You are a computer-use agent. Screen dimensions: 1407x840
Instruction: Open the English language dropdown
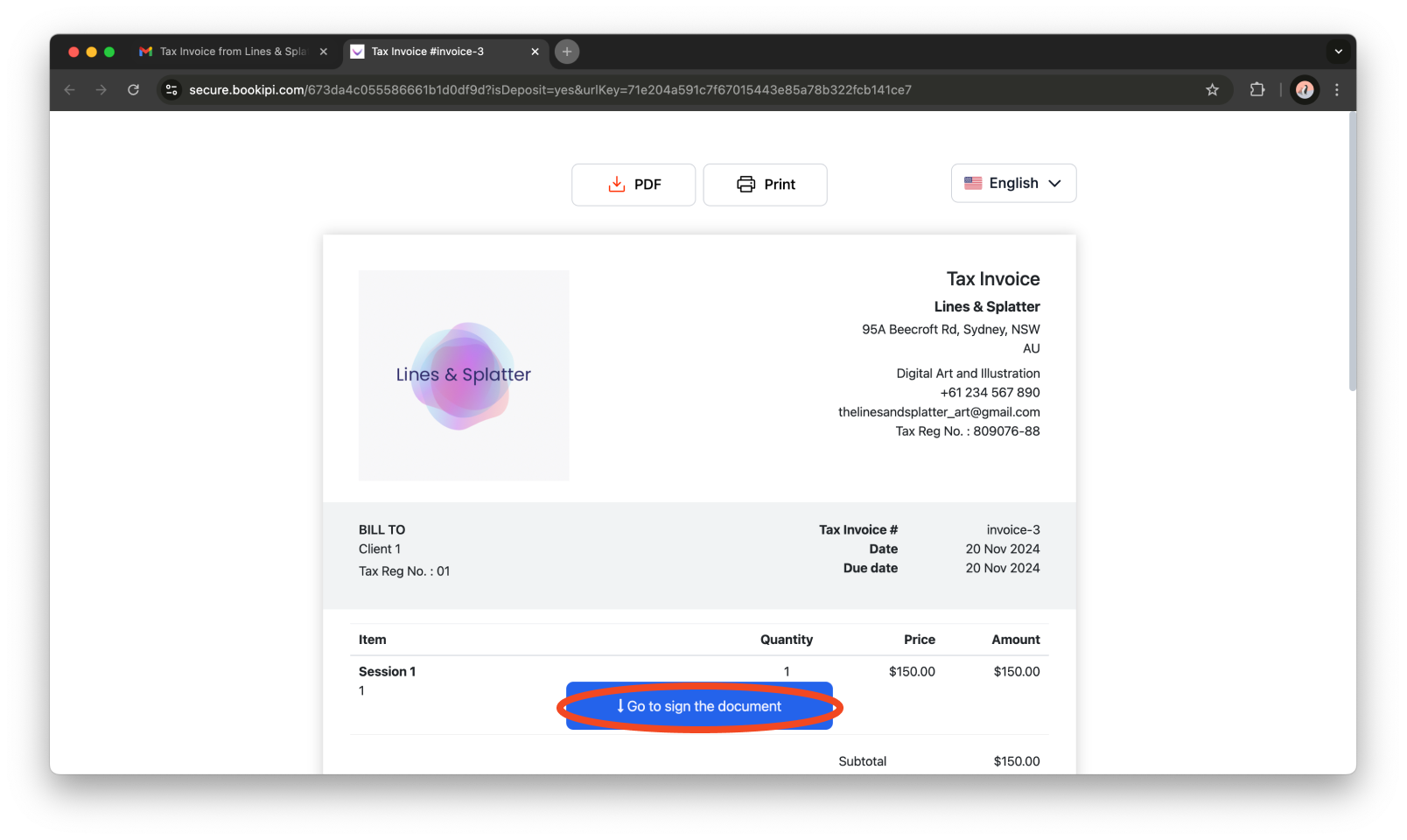[1013, 183]
